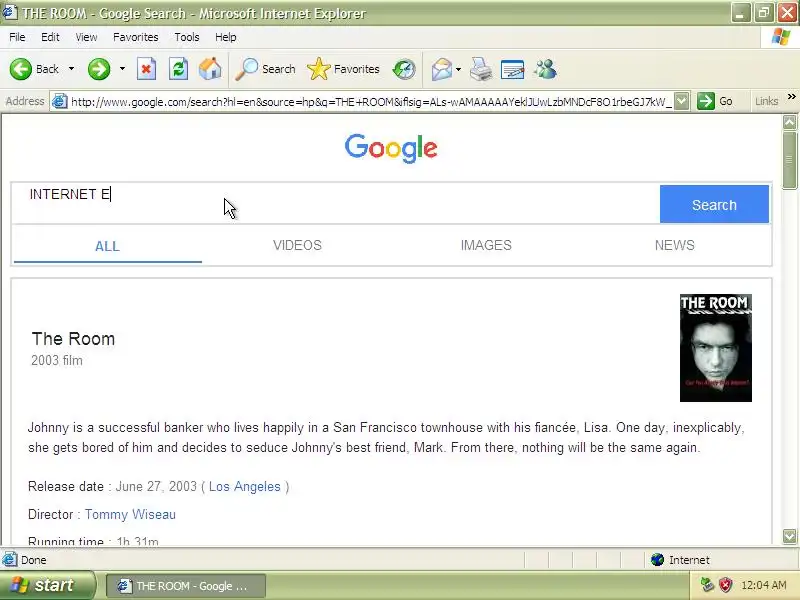
Task: Click the blue Search button
Action: click(x=714, y=204)
